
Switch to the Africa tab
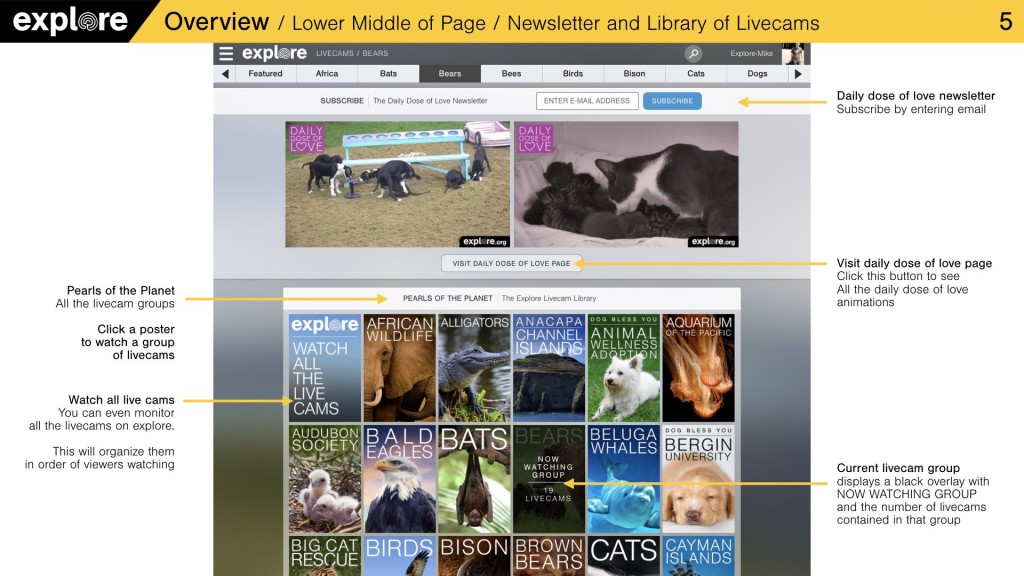(327, 74)
